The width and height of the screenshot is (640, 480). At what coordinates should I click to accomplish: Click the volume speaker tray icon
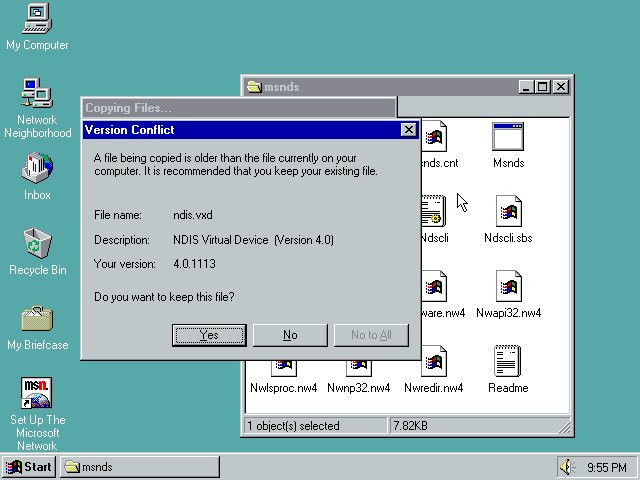coord(567,467)
